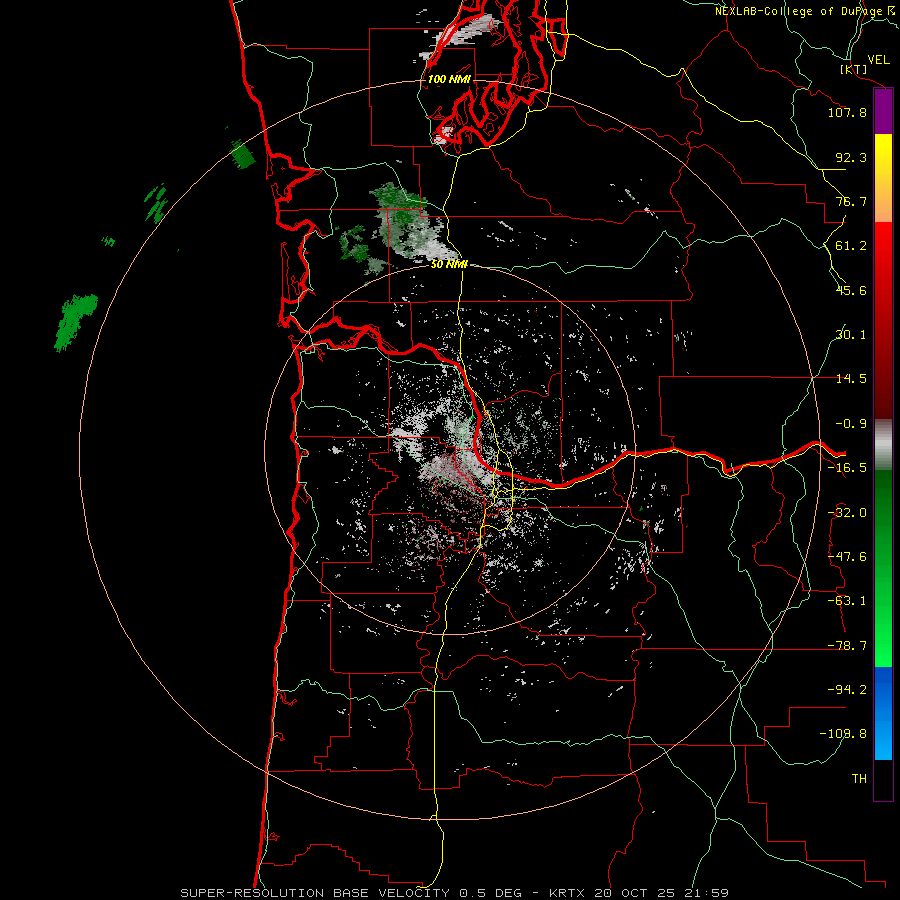Click the 92.3 velocity scale label
Image resolution: width=900 pixels, height=900 pixels.
click(x=851, y=157)
